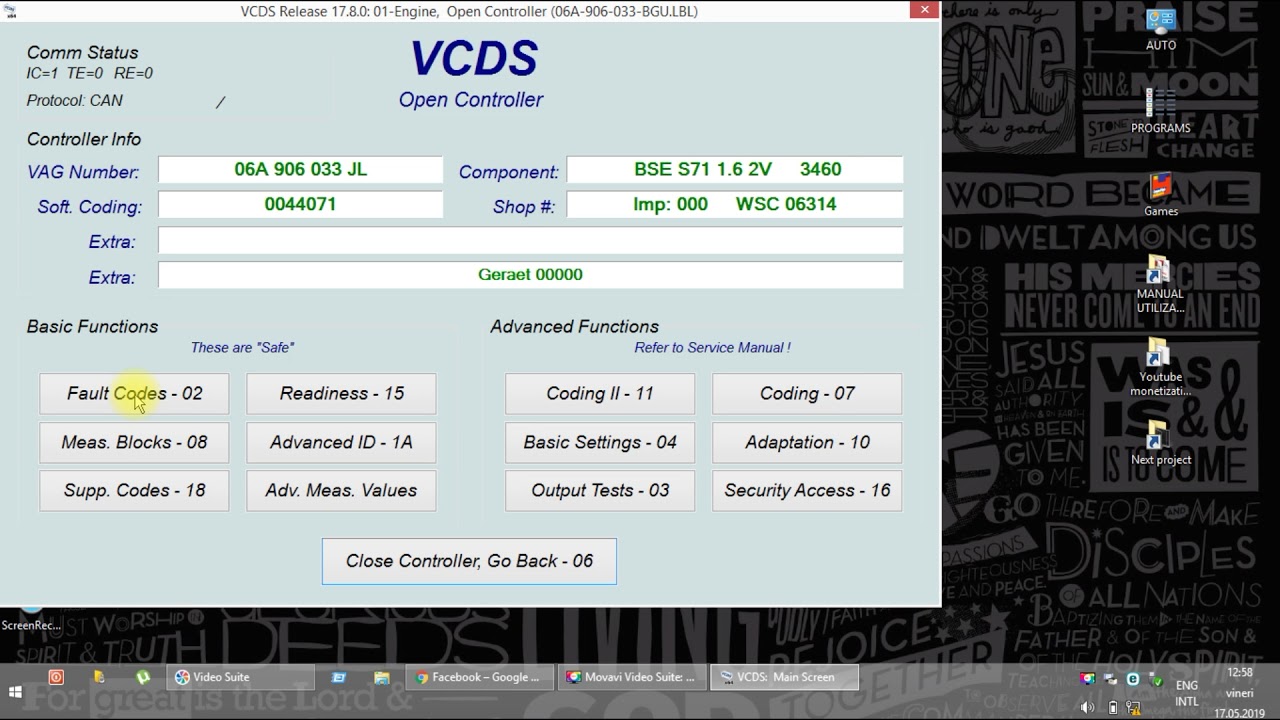The image size is (1280, 720).
Task: Open the clock showing 12:58 vineri
Action: (1240, 692)
